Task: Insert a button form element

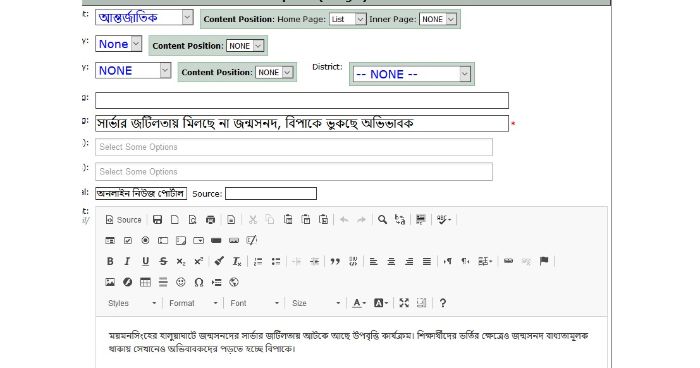Action: pos(216,241)
